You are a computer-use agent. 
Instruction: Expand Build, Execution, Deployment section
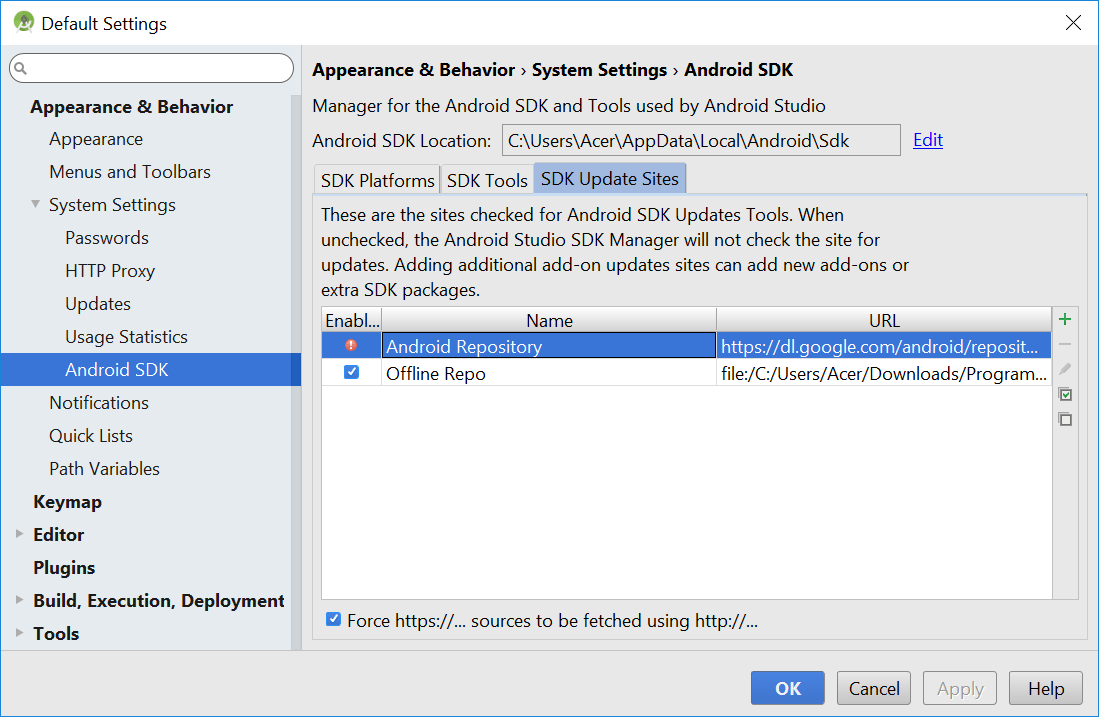(x=20, y=600)
